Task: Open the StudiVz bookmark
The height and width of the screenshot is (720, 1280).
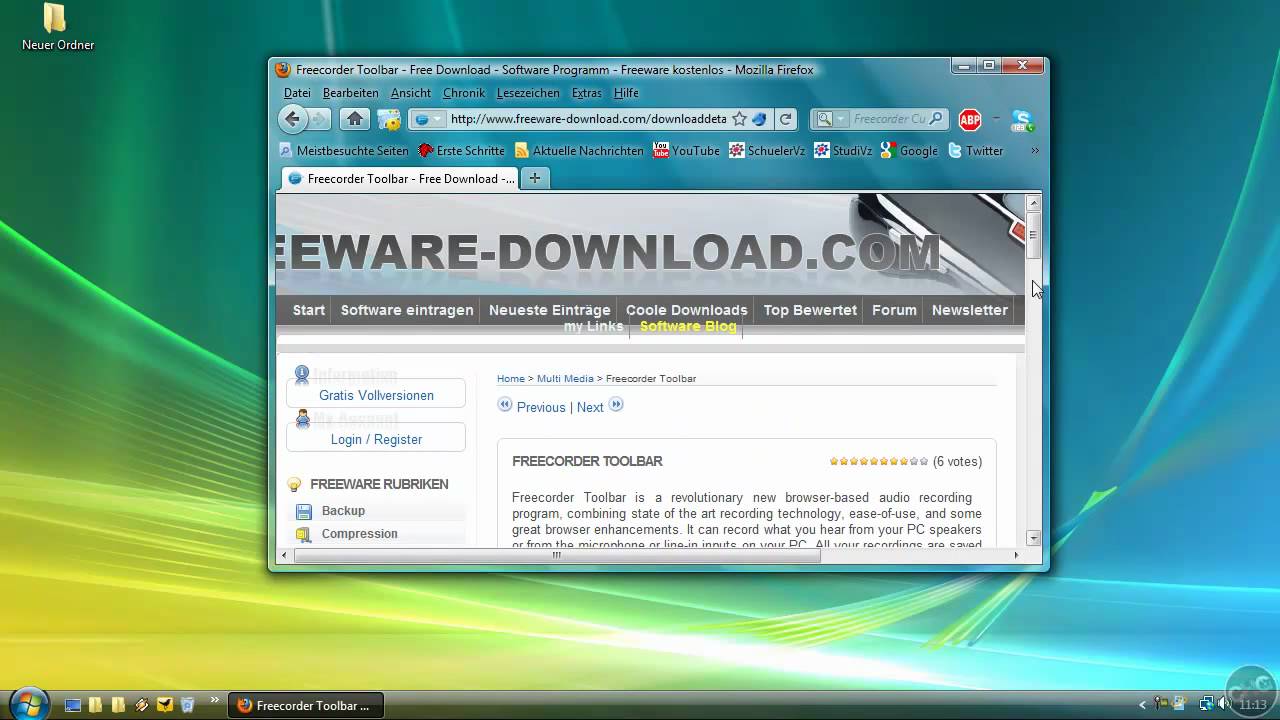Action: tap(843, 151)
